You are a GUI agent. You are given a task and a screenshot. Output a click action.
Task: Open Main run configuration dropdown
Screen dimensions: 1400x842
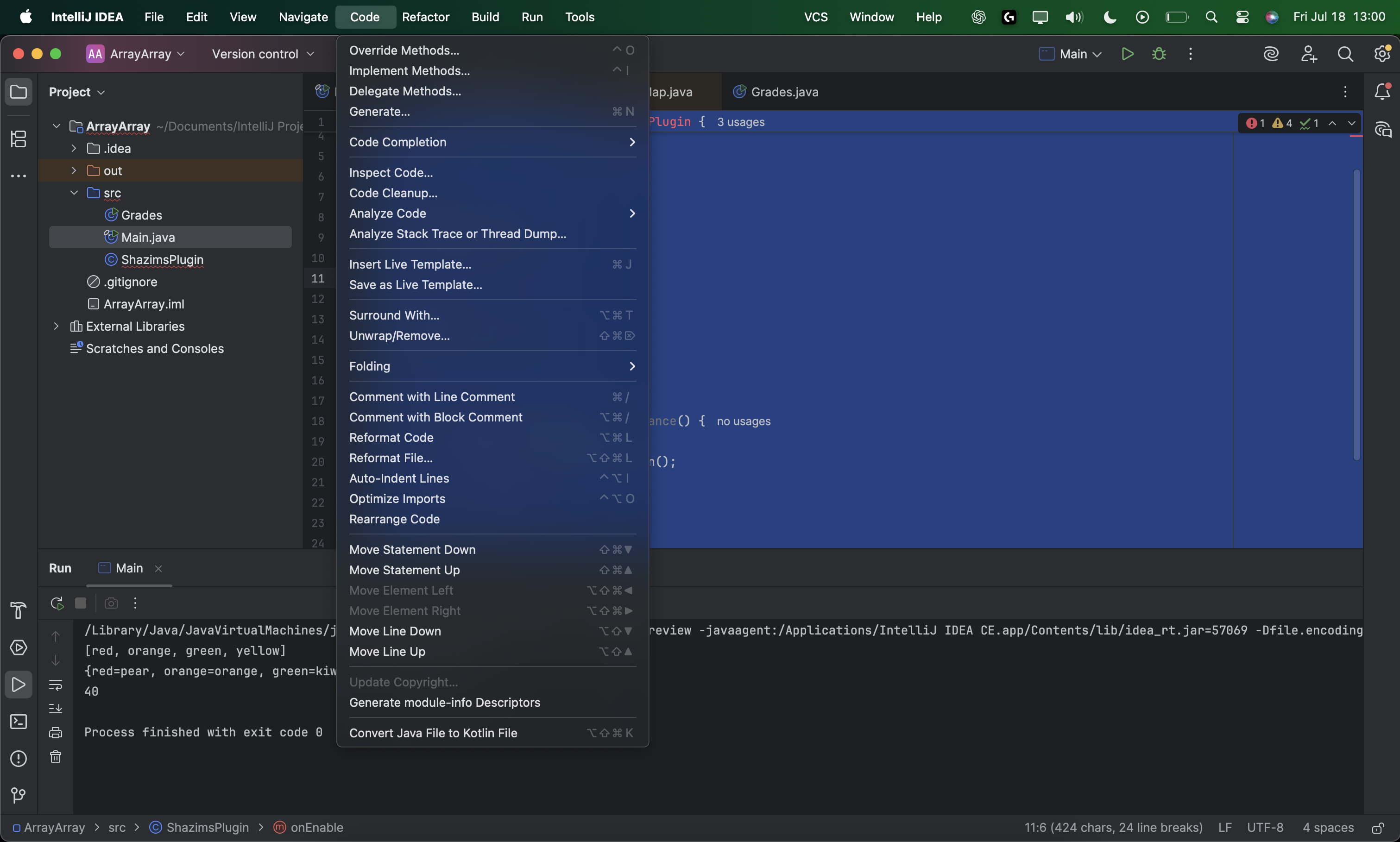pos(1070,54)
